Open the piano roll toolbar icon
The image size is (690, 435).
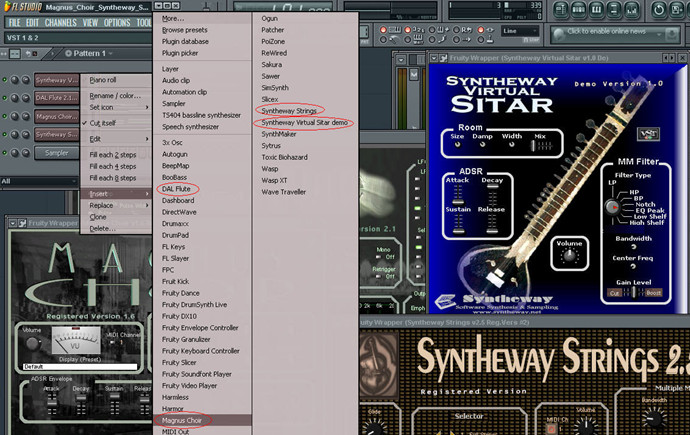pos(596,10)
